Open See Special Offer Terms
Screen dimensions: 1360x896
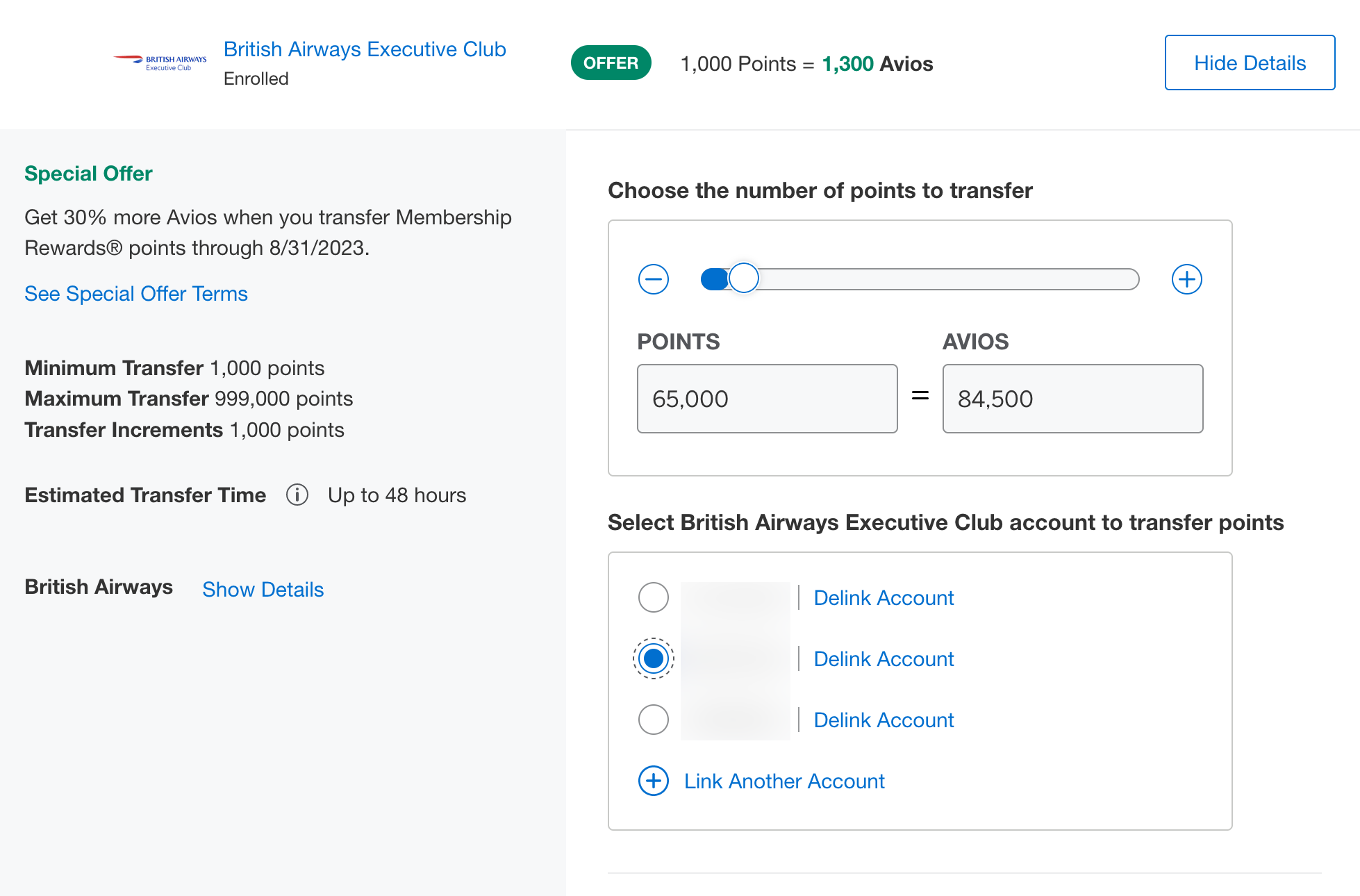click(136, 294)
